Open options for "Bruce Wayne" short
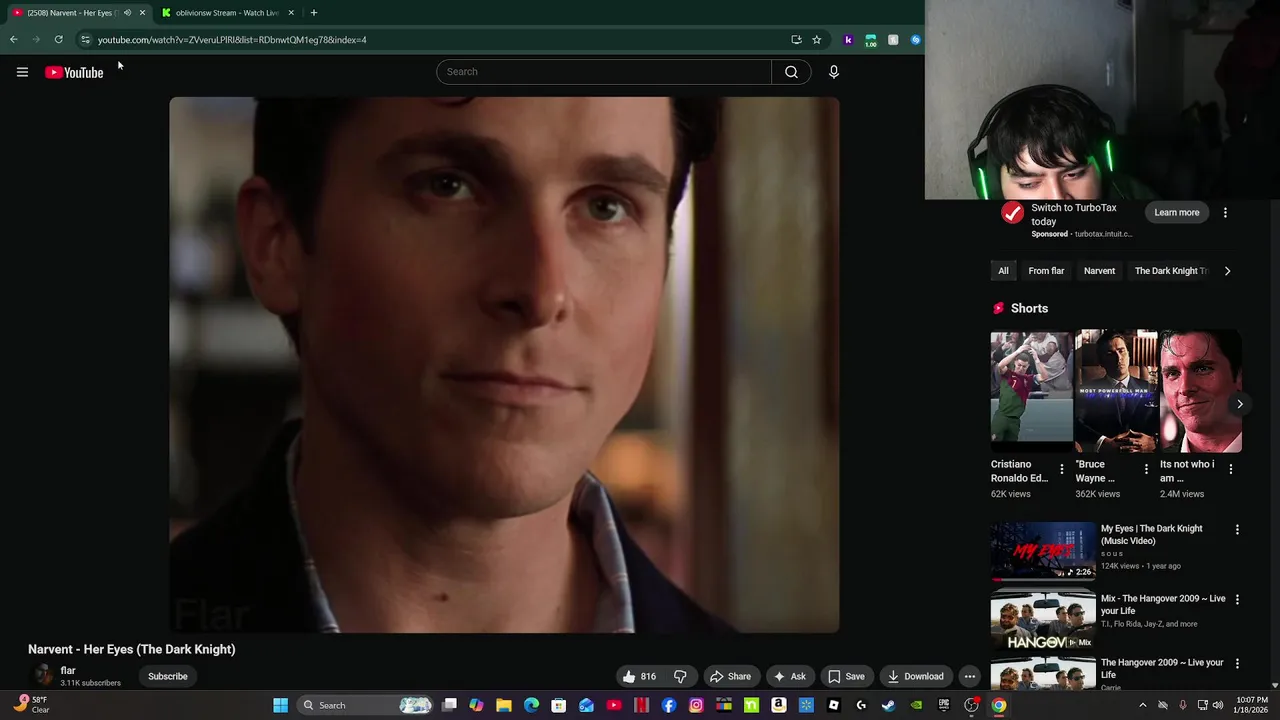1280x720 pixels. pos(1146,469)
